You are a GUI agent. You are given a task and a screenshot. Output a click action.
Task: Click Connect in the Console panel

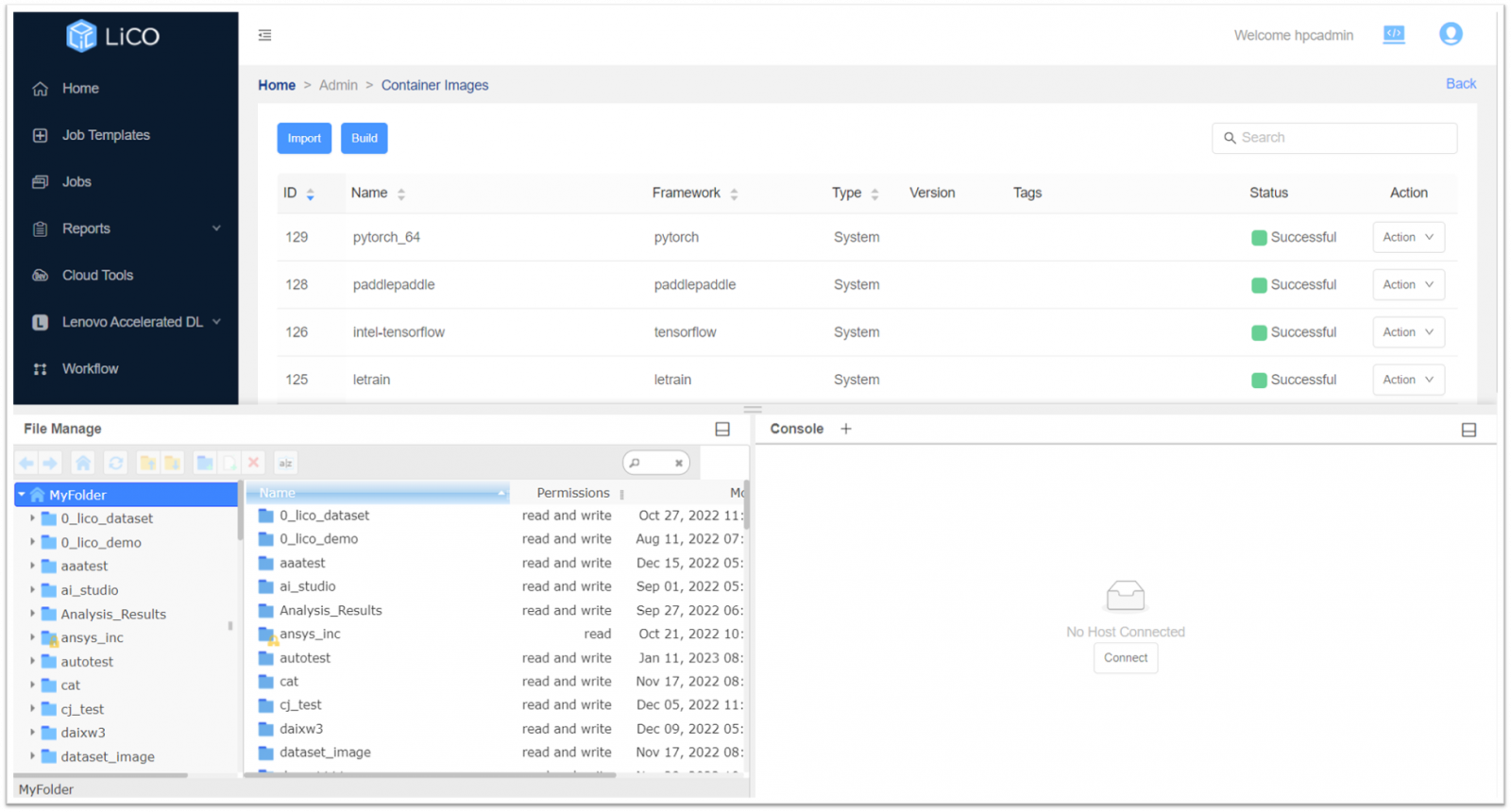point(1126,658)
